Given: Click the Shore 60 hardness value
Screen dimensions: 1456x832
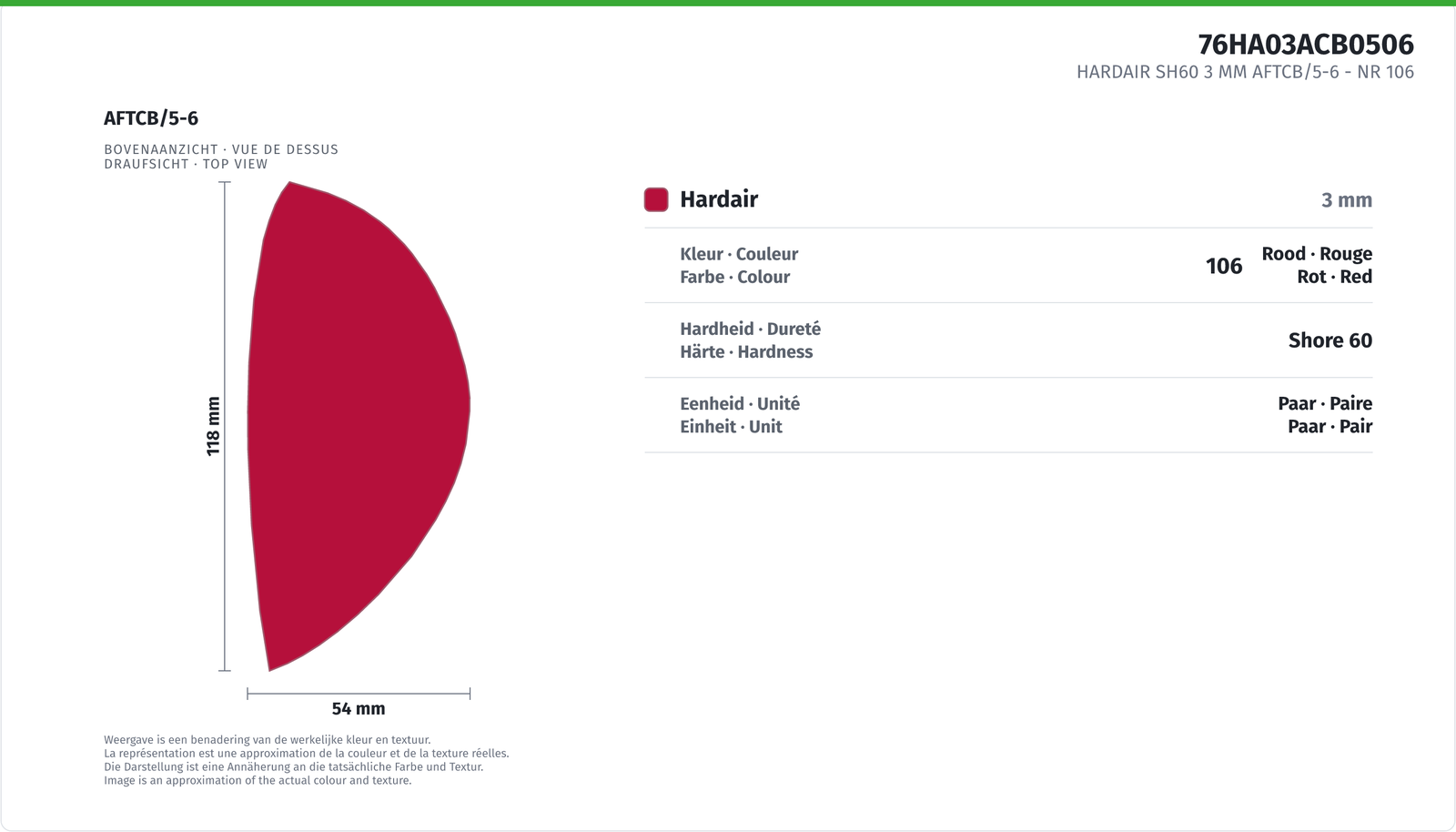Looking at the screenshot, I should (x=1330, y=340).
